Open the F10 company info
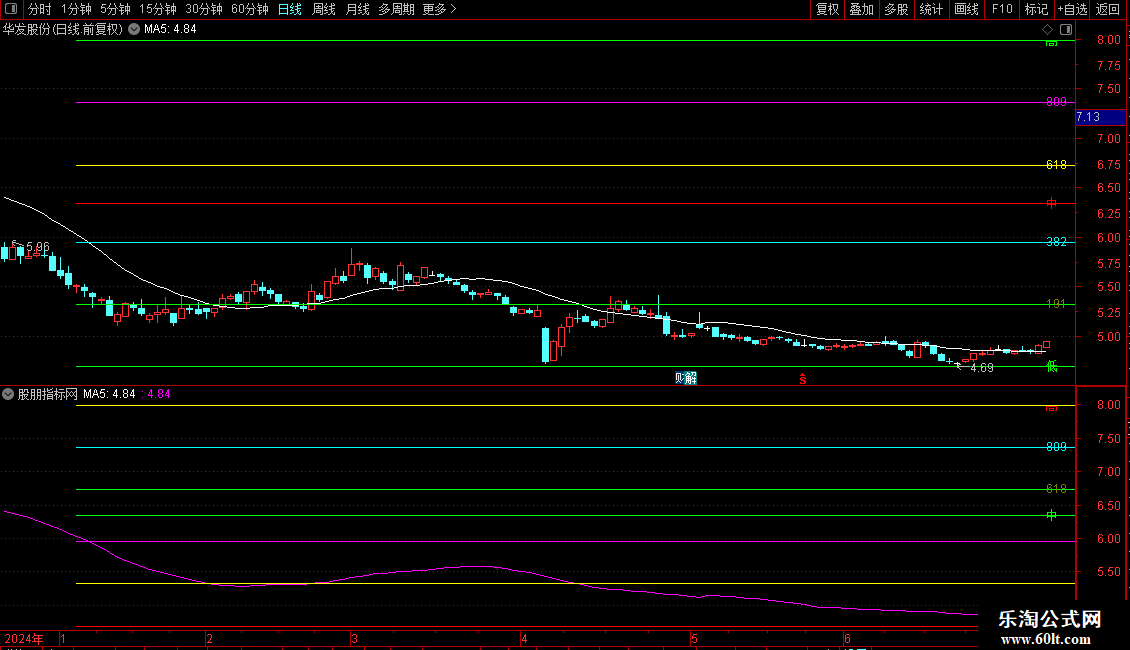Screen dimensions: 1130x650 point(1002,9)
